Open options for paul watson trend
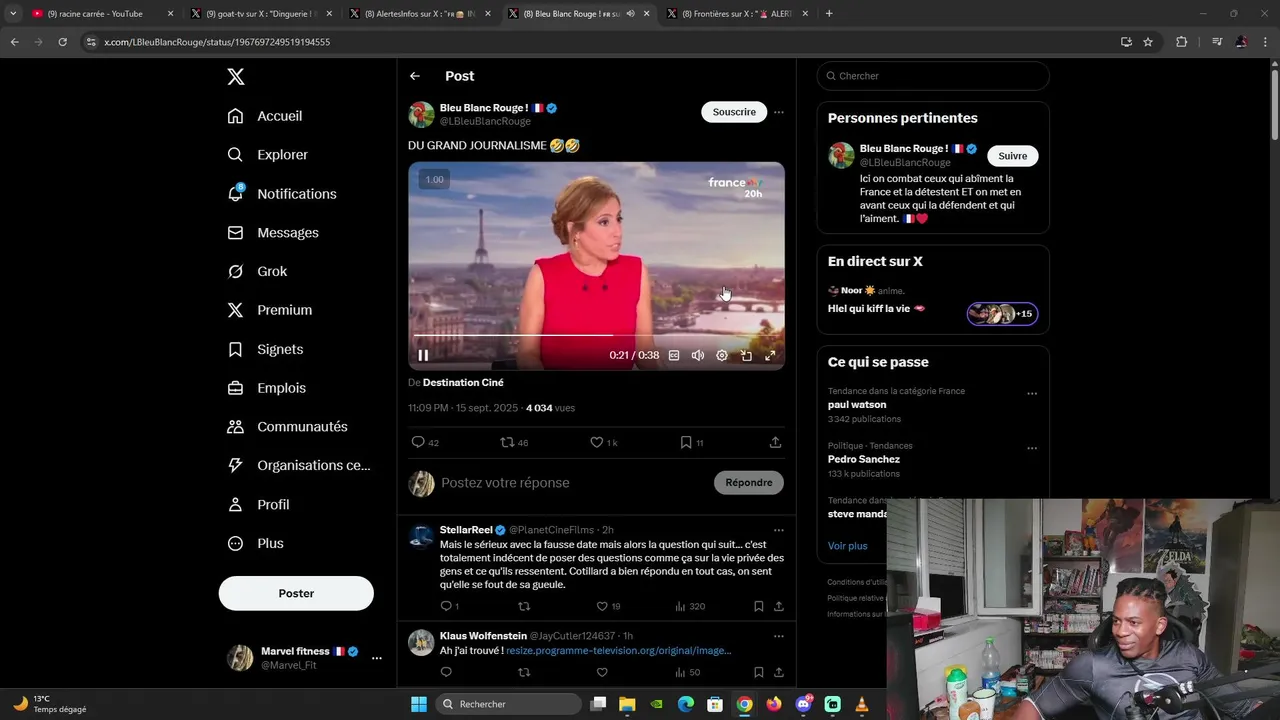Viewport: 1280px width, 720px height. pos(1032,394)
